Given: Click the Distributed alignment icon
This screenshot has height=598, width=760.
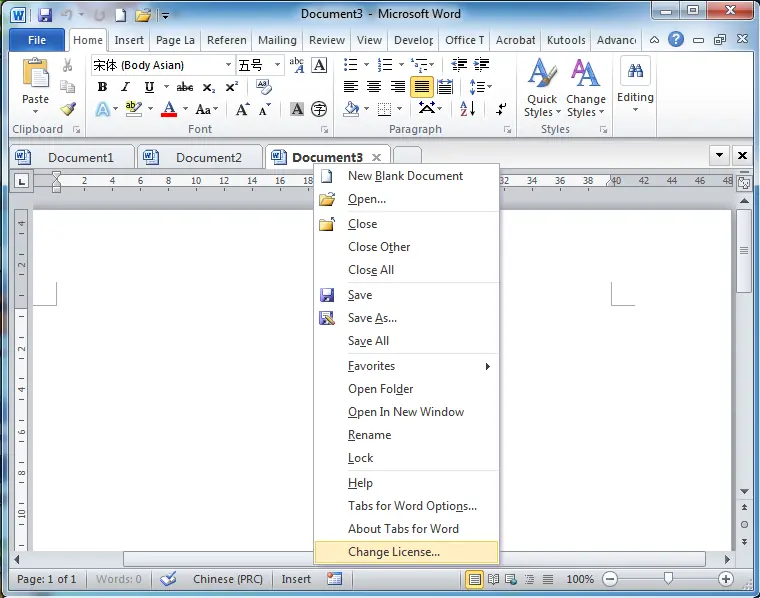Looking at the screenshot, I should [445, 87].
